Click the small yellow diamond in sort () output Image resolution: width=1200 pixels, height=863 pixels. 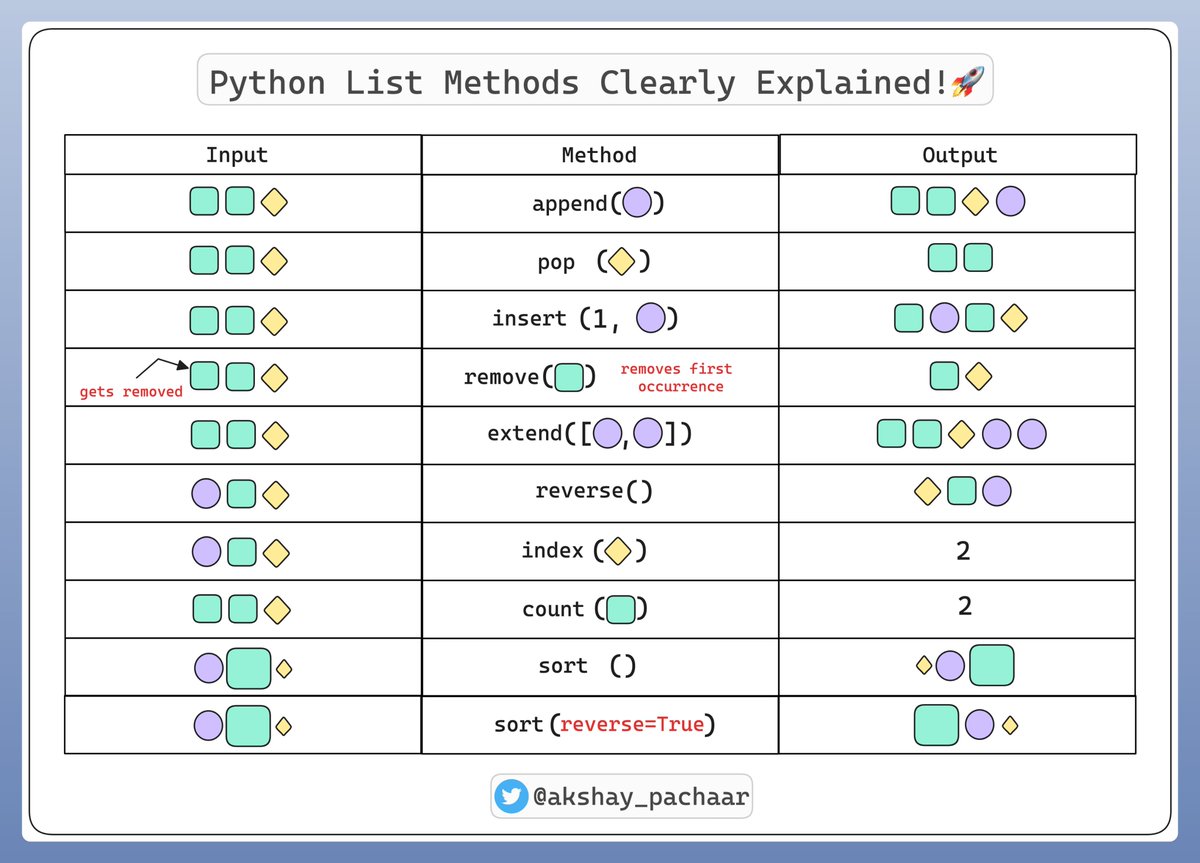[924, 665]
